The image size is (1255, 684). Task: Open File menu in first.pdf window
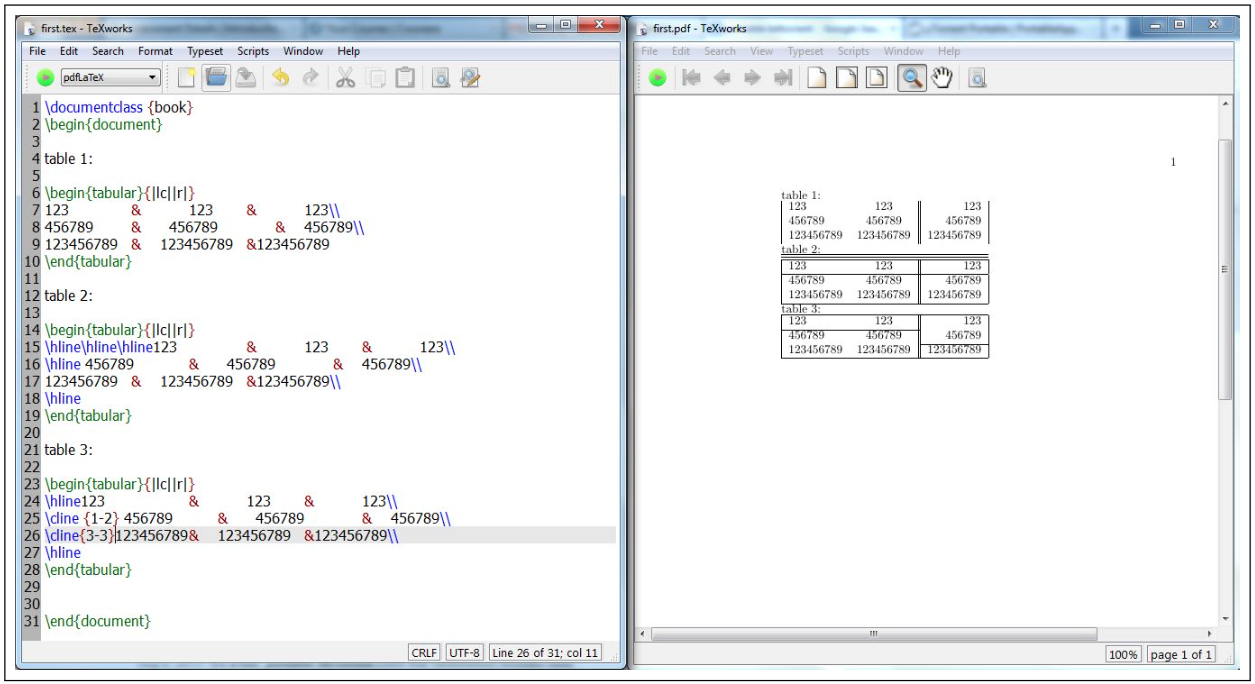tap(649, 51)
